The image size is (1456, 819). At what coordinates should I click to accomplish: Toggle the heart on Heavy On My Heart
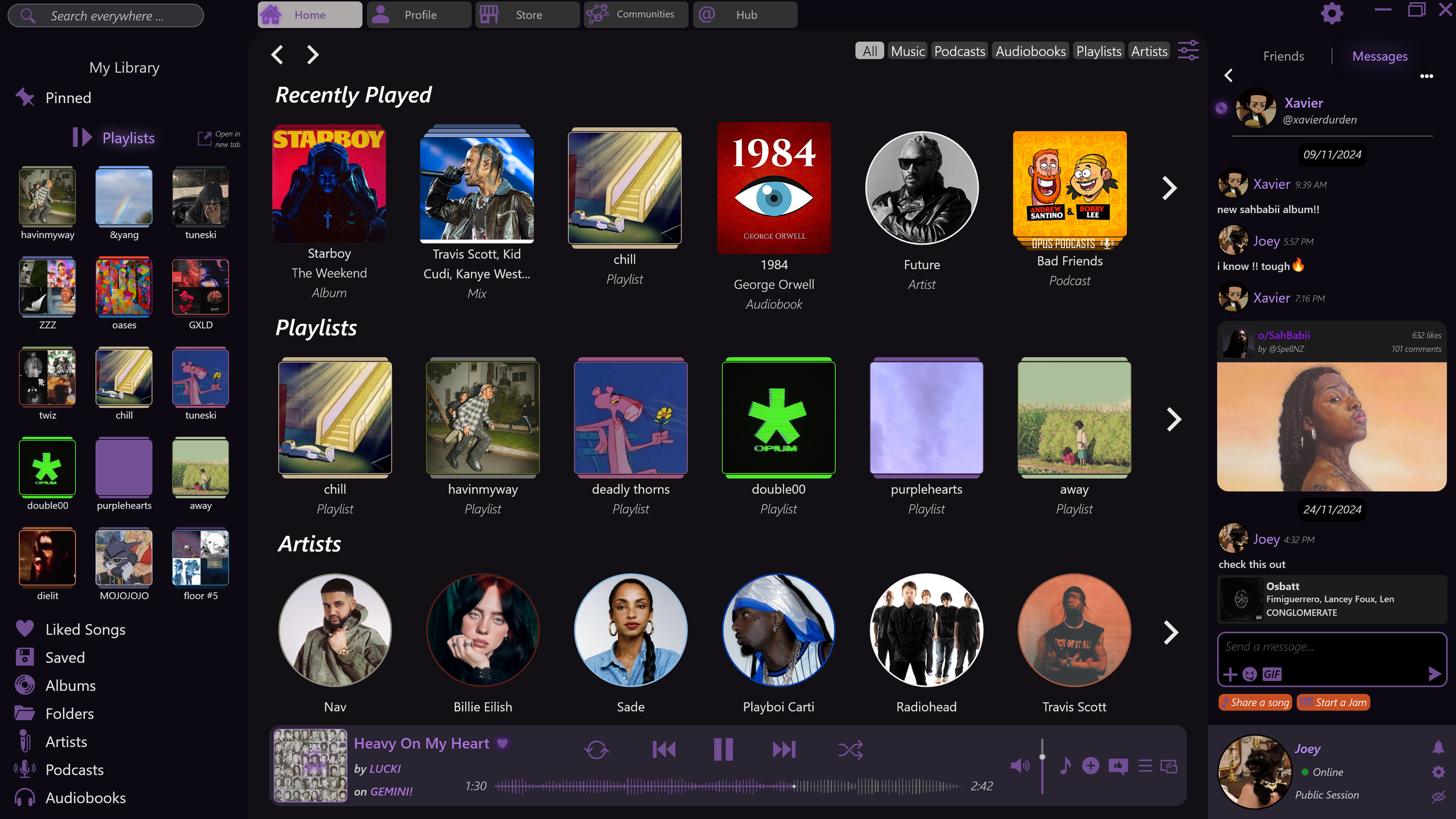503,743
